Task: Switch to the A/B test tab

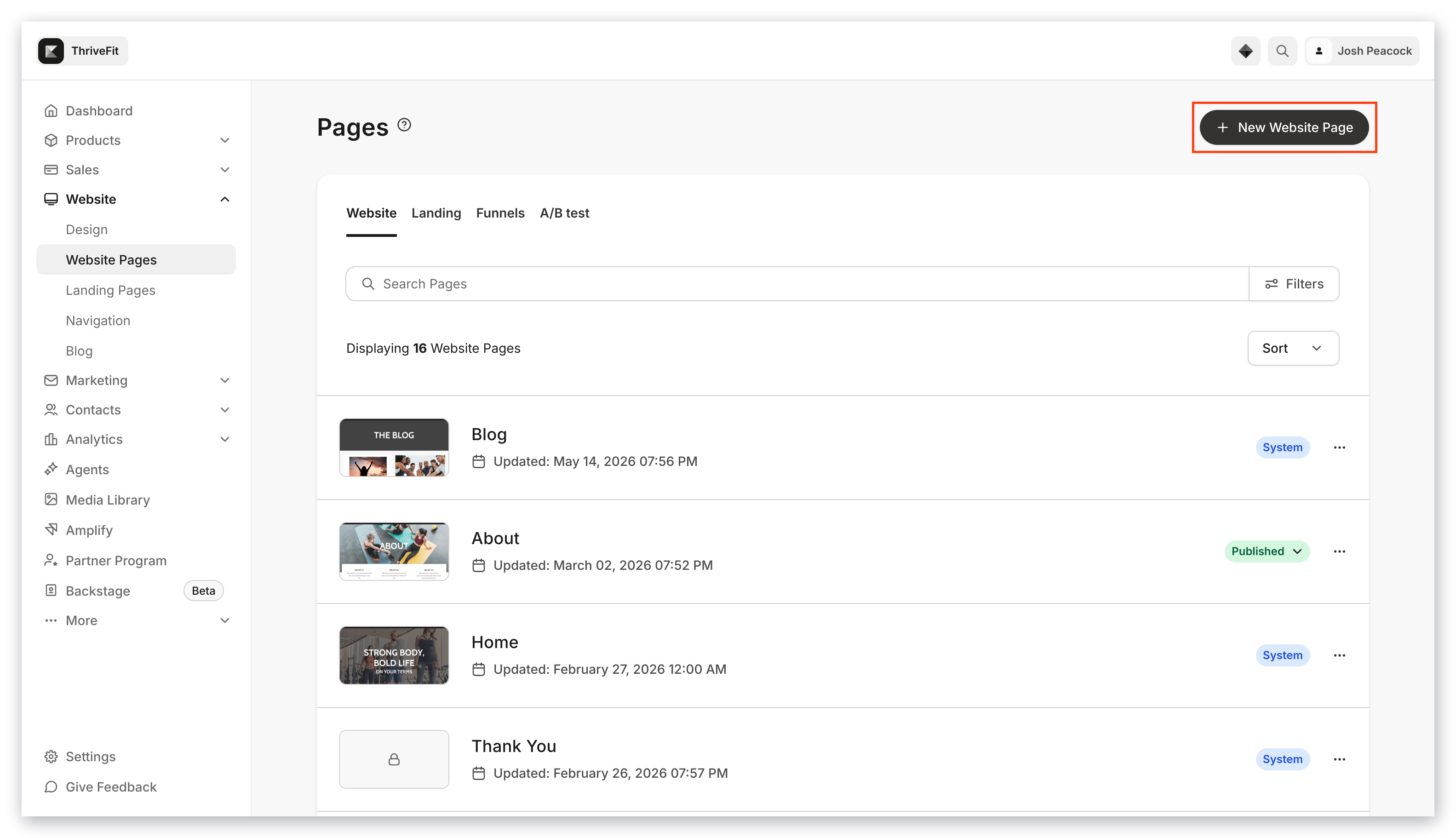Action: [564, 213]
